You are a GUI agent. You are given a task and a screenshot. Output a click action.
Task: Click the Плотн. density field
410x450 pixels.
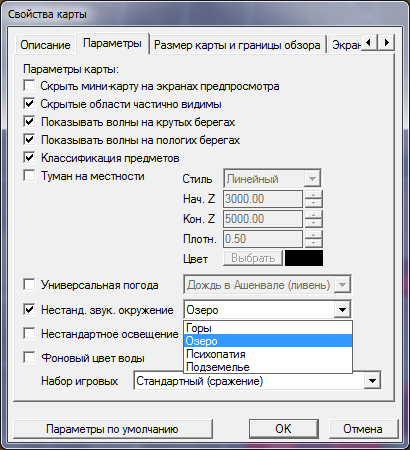(263, 239)
